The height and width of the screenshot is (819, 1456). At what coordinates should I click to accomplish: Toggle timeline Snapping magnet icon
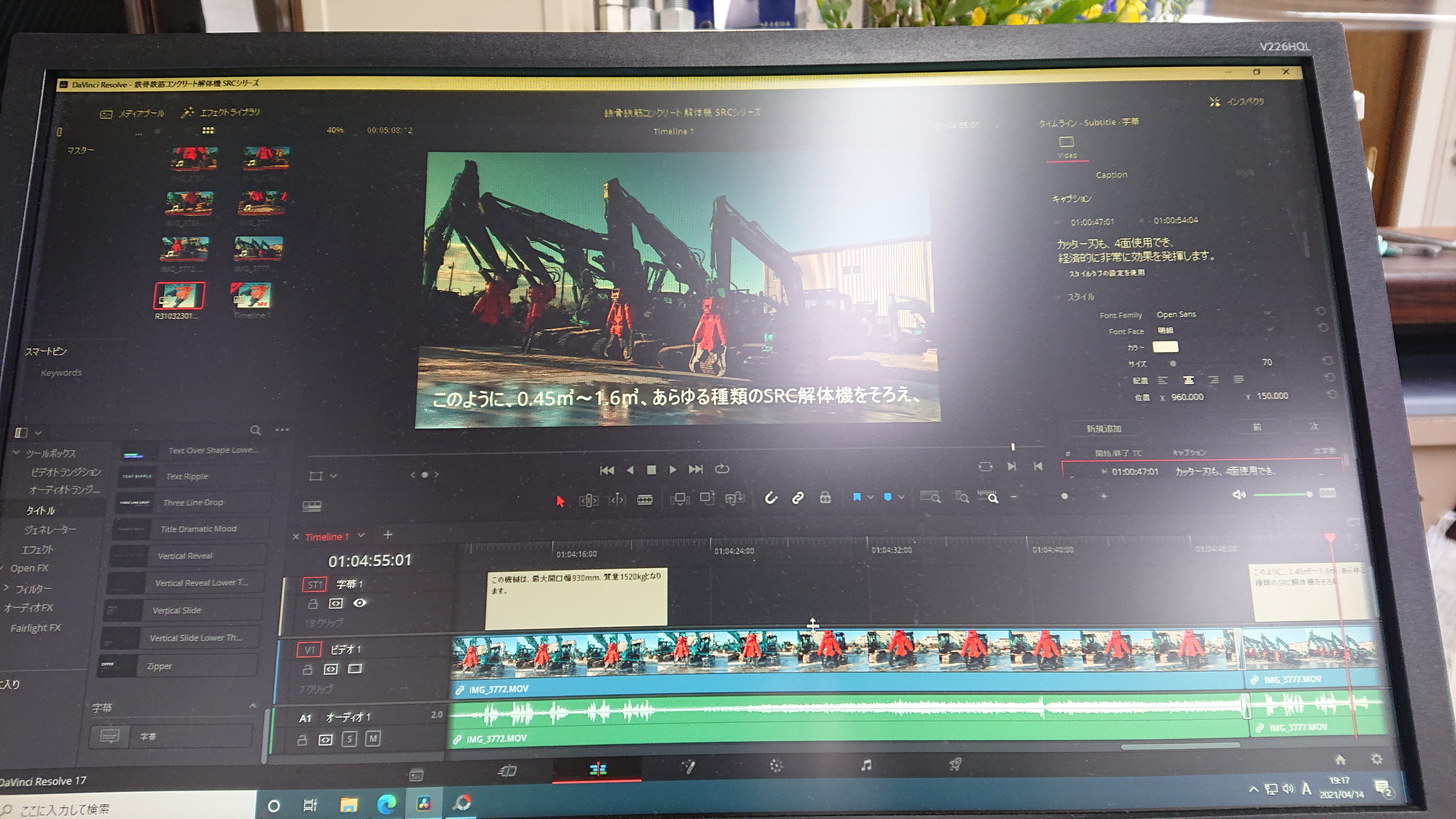click(x=771, y=498)
